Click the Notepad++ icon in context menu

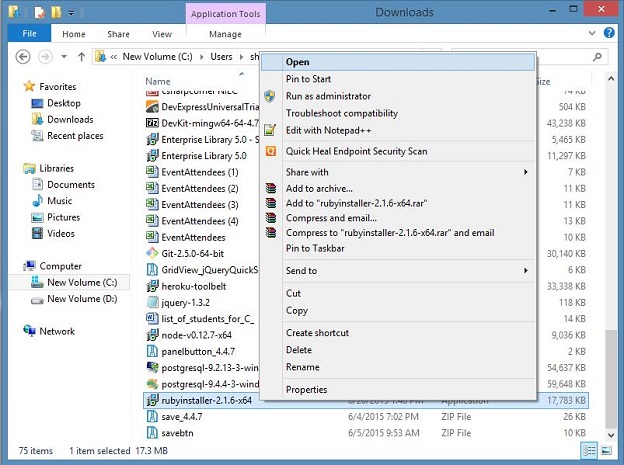click(271, 130)
